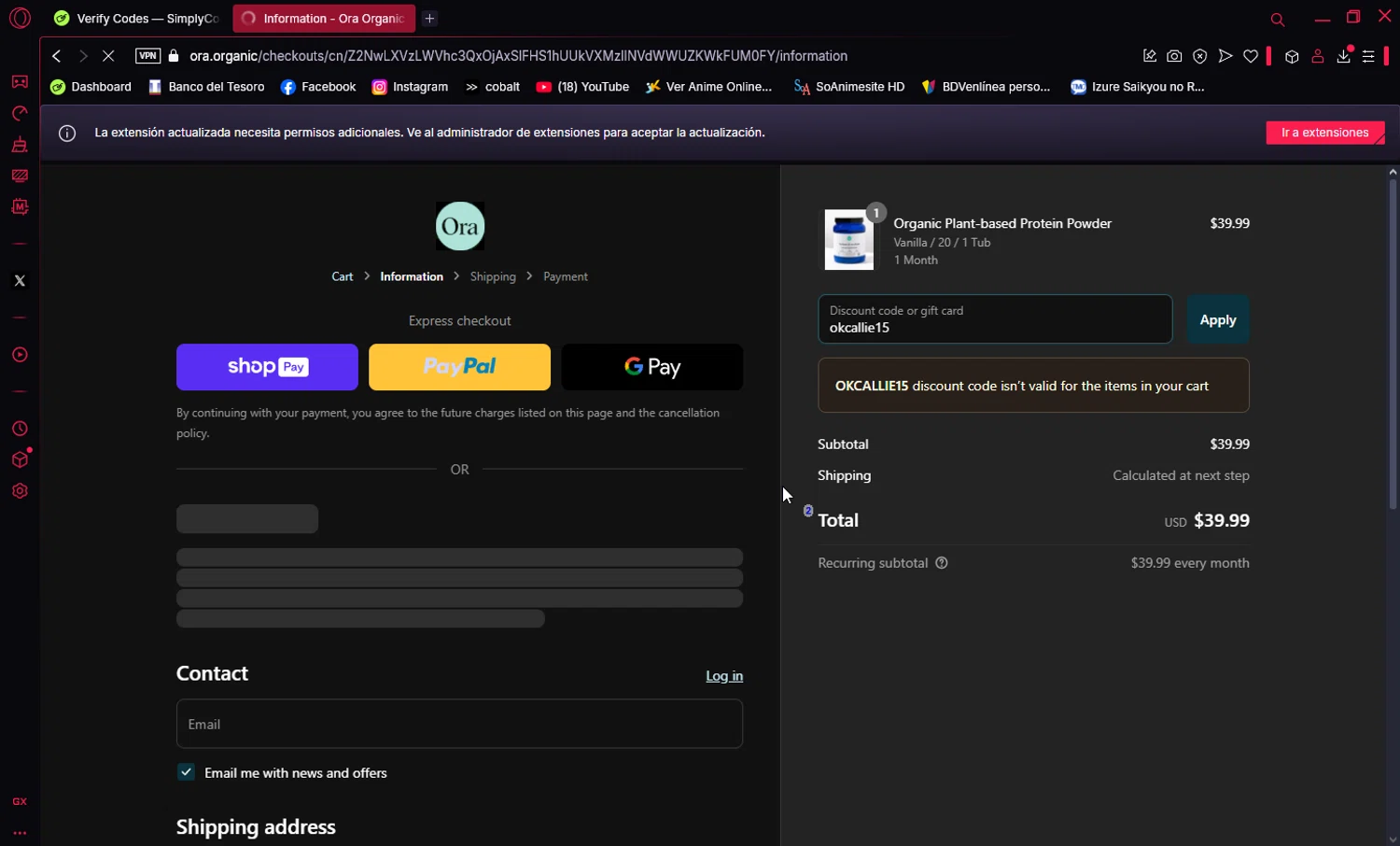The height and width of the screenshot is (846, 1400).
Task: Open the (18) YouTube bookmark
Action: pyautogui.click(x=582, y=87)
